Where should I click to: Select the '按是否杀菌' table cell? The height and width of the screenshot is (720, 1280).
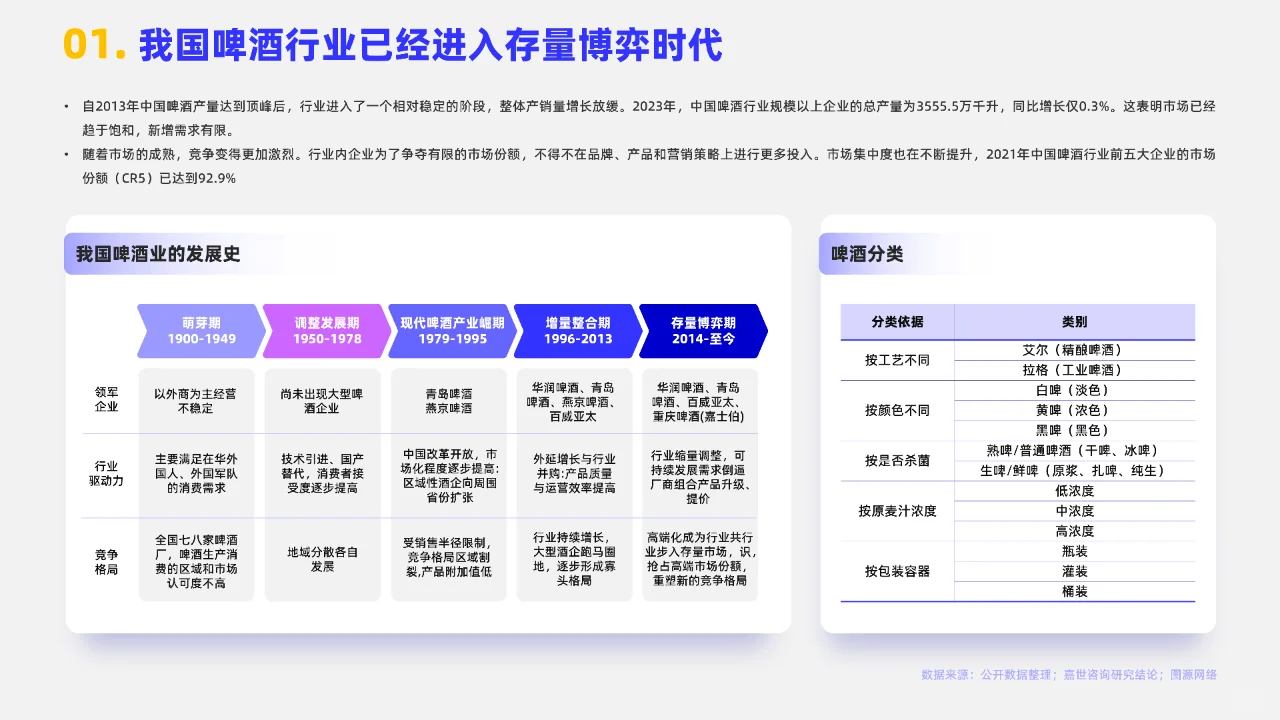point(897,460)
